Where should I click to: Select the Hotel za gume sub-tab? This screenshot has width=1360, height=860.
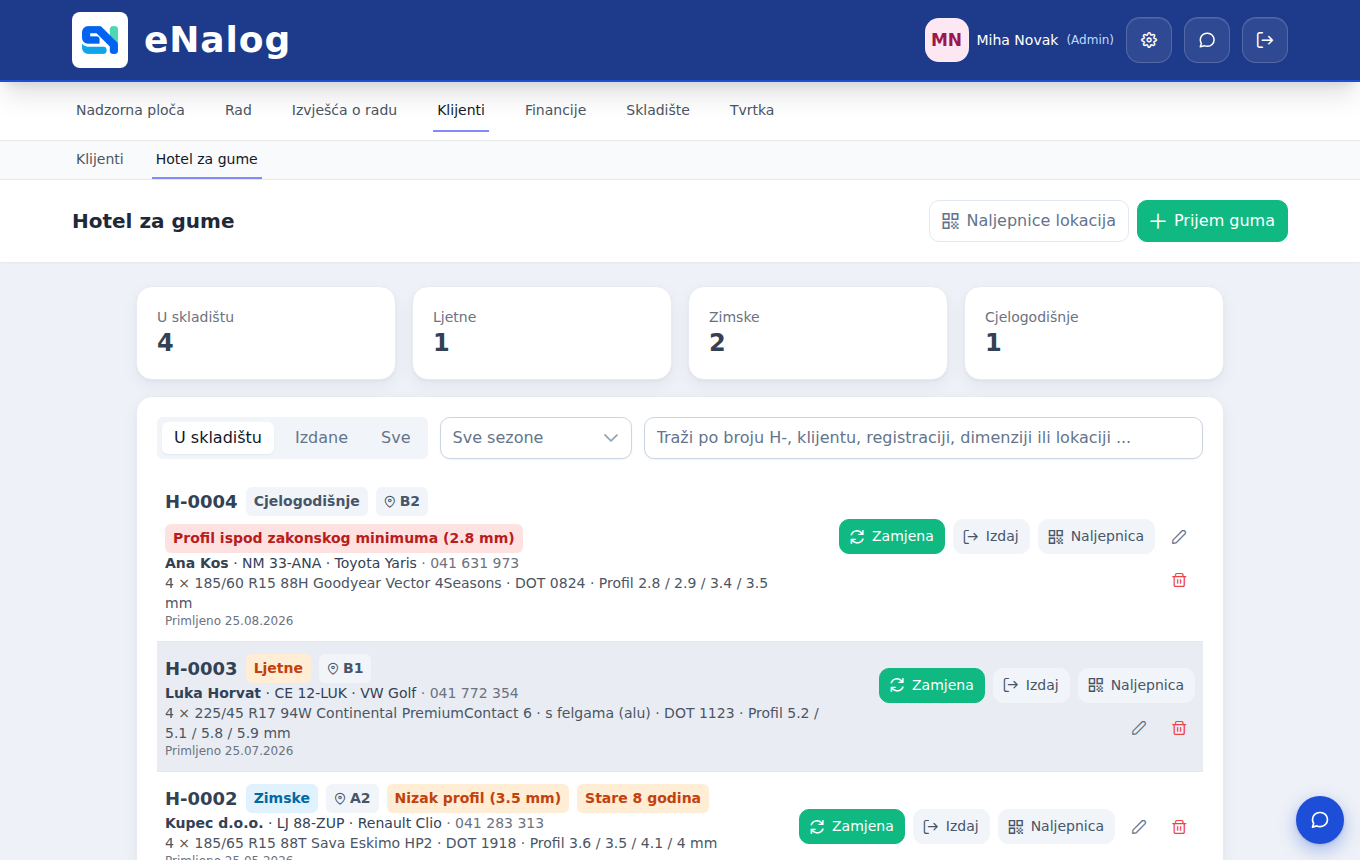coord(207,159)
